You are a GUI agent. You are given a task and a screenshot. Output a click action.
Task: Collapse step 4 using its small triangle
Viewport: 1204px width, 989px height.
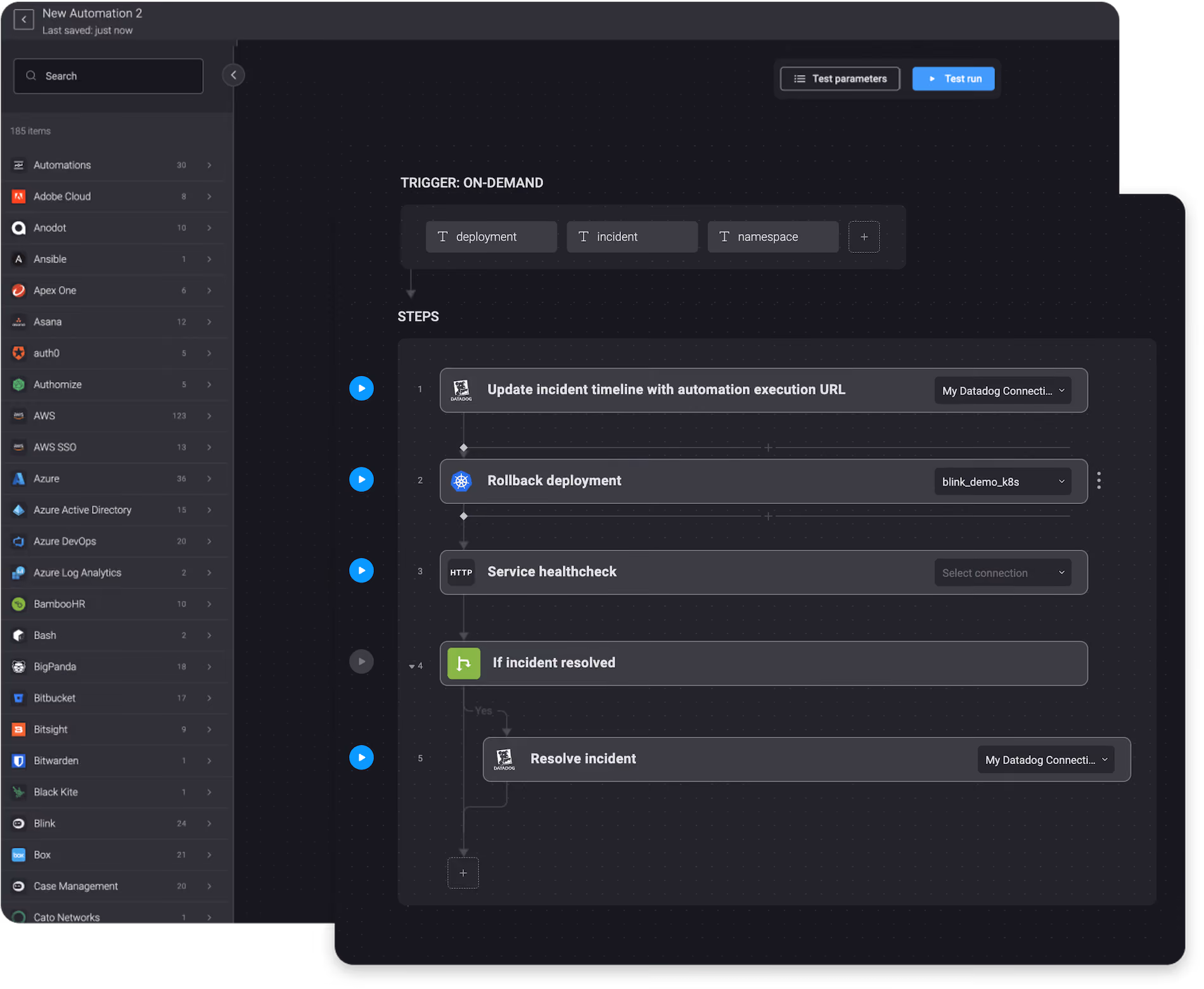[412, 666]
